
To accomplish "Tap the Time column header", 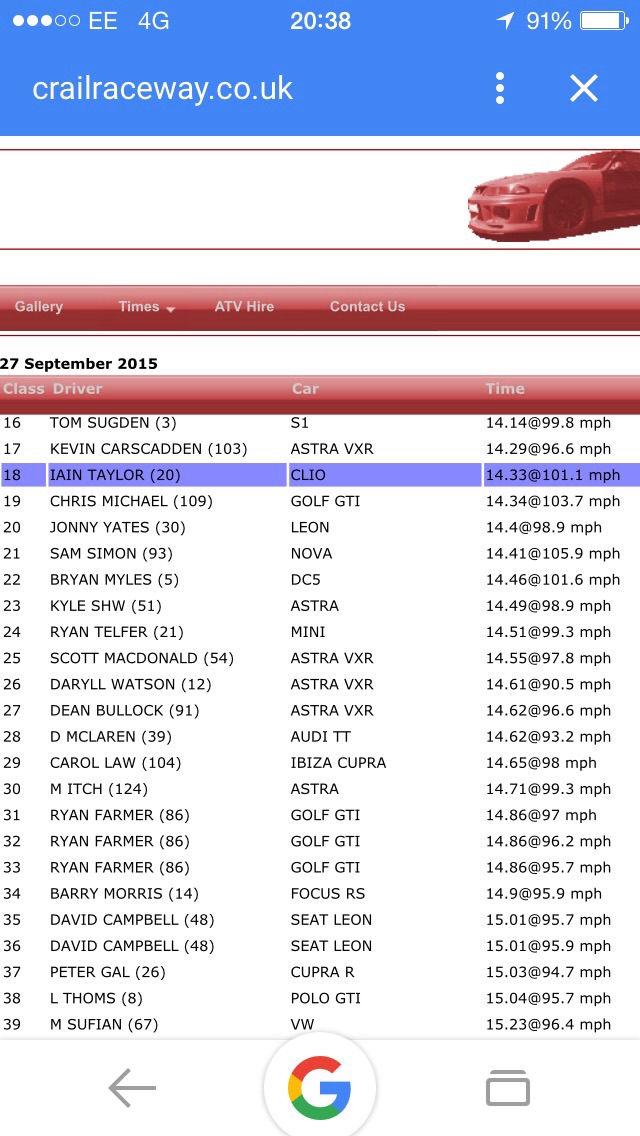I will [505, 389].
